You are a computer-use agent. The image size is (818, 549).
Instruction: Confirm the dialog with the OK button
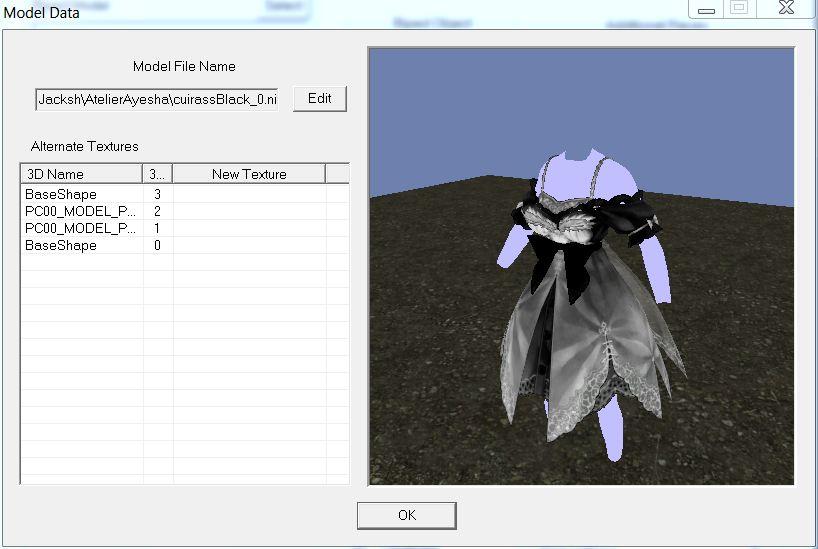[x=407, y=516]
